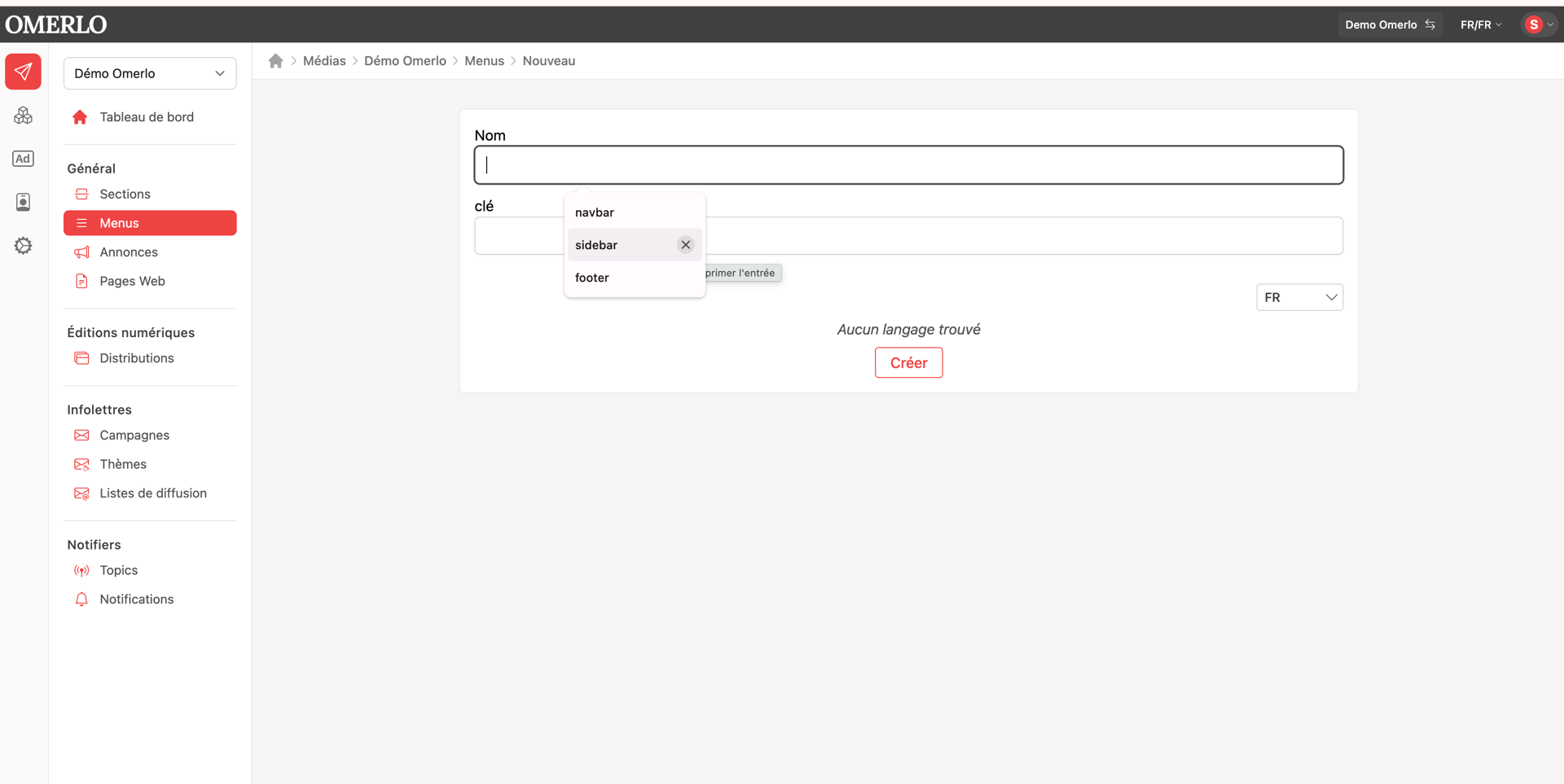This screenshot has height=784, width=1564.
Task: Click the Infolettres heading
Action: click(x=99, y=410)
